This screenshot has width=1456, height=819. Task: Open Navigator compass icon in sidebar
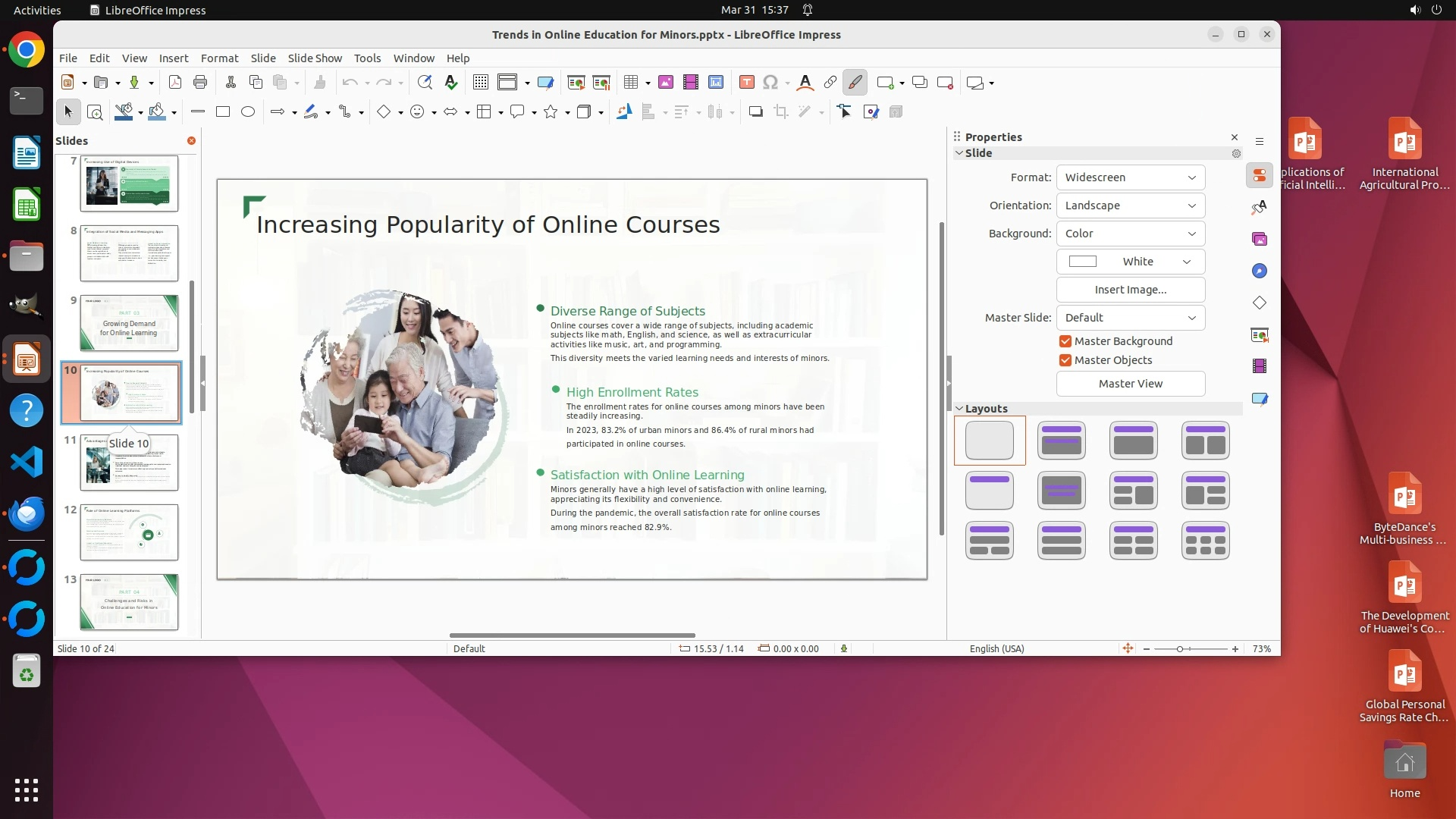pos(1260,271)
